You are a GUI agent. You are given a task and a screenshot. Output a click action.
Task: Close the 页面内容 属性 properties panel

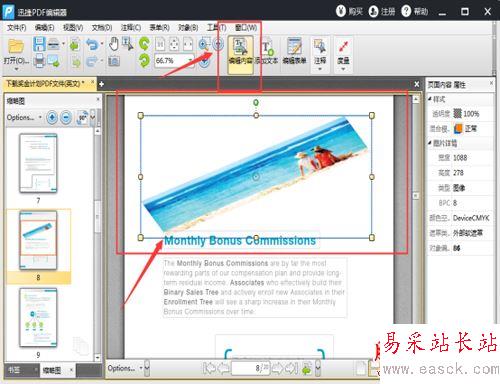pyautogui.click(x=491, y=83)
